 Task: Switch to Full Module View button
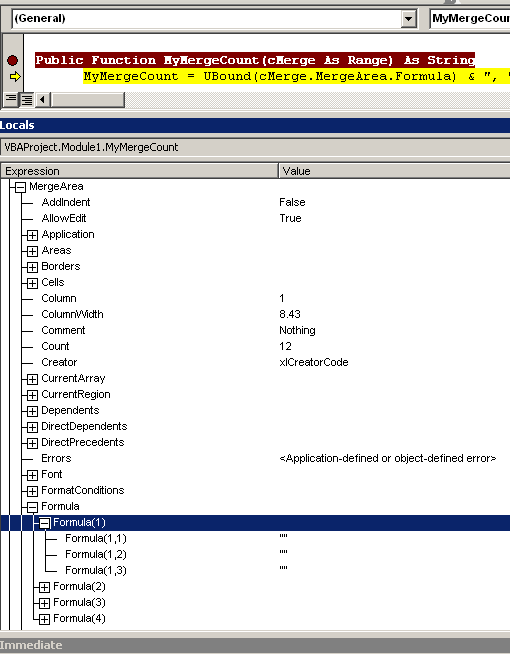click(x=27, y=100)
